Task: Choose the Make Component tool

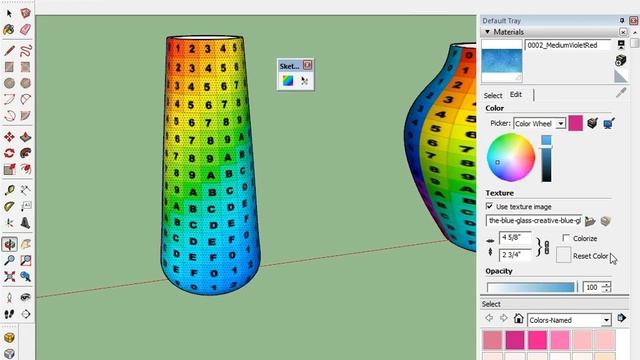Action: 25,13
